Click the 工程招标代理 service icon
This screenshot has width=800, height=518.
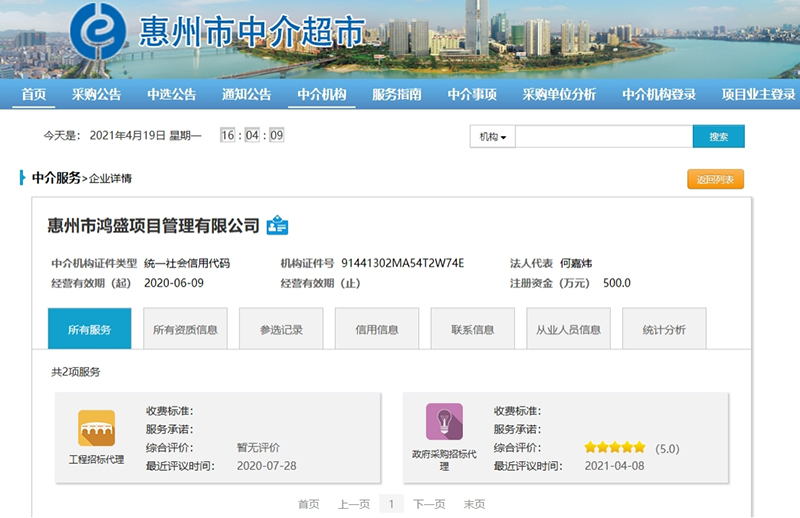96,428
